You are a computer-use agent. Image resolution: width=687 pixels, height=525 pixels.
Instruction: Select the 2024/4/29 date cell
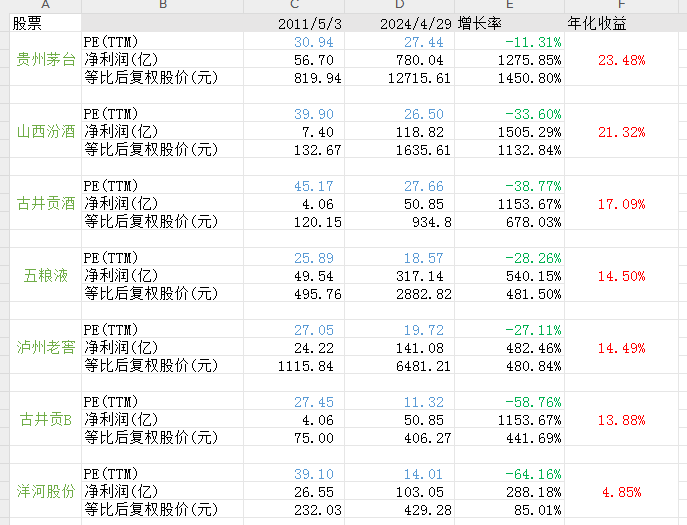click(415, 24)
